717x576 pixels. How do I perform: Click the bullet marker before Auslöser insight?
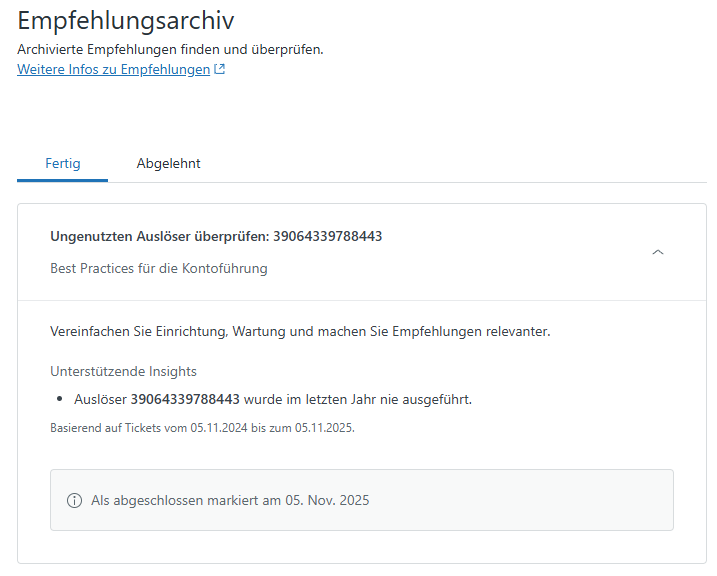(x=59, y=399)
